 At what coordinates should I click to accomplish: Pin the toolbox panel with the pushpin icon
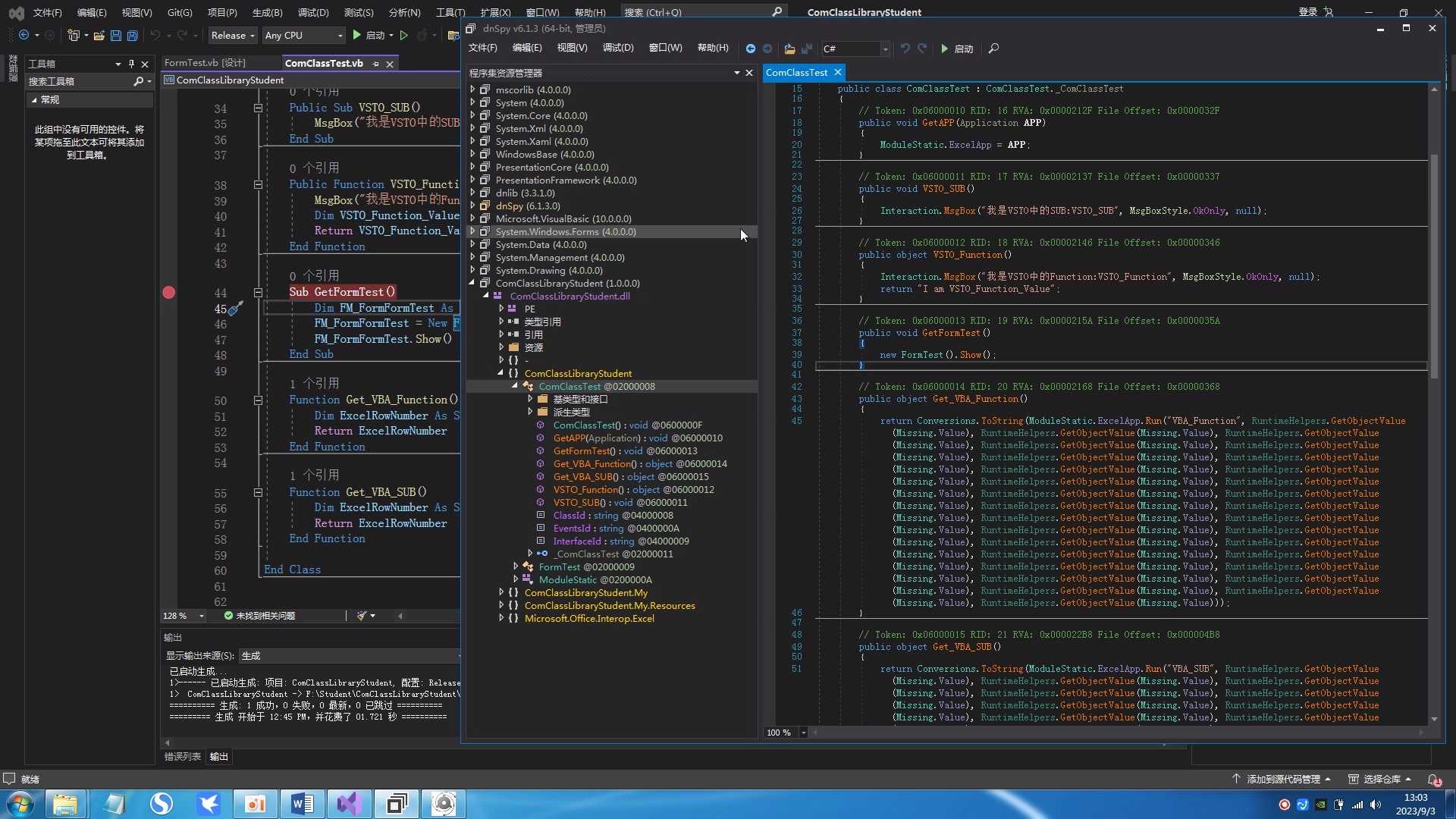click(x=131, y=64)
